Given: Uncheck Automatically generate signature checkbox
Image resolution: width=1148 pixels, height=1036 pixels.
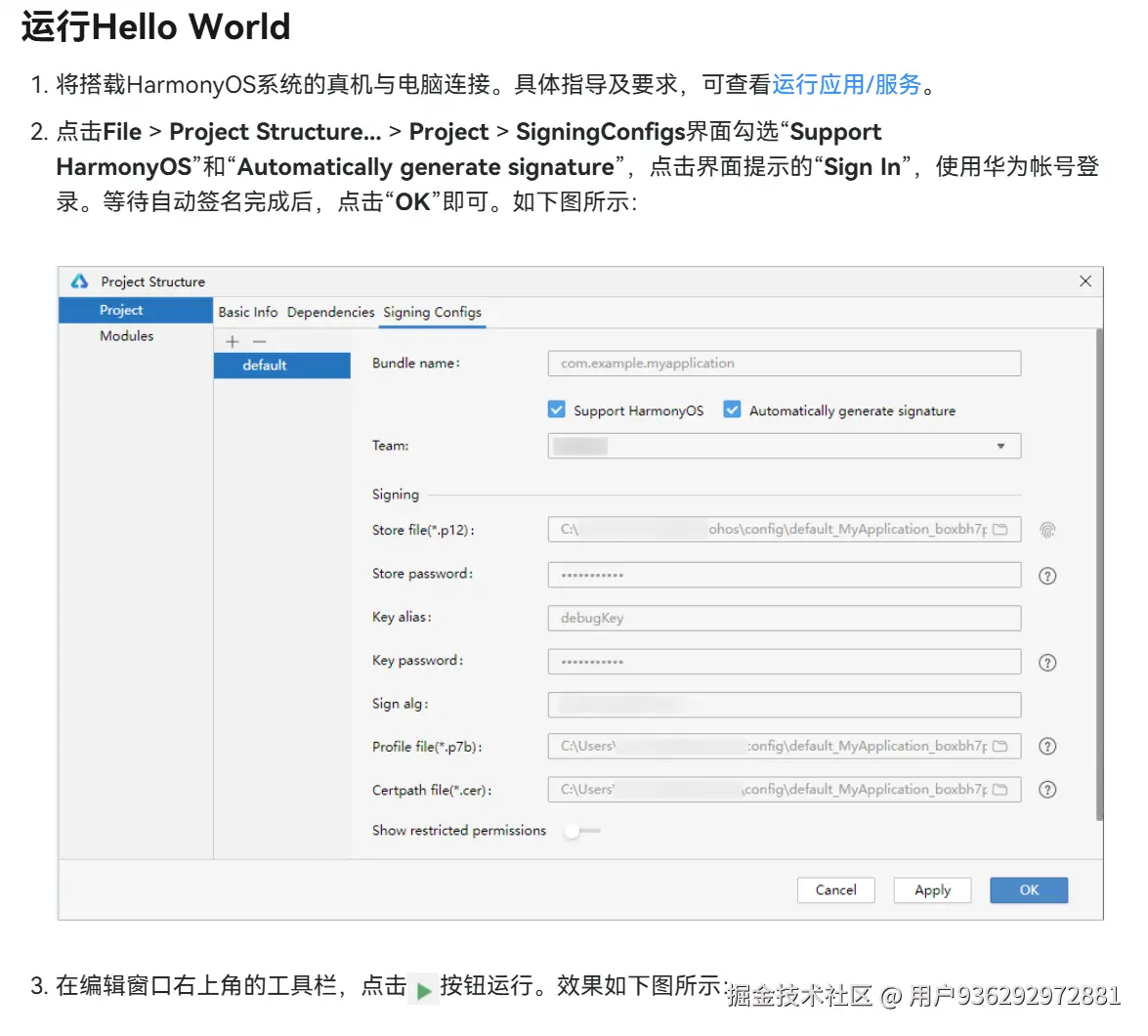Looking at the screenshot, I should point(732,410).
